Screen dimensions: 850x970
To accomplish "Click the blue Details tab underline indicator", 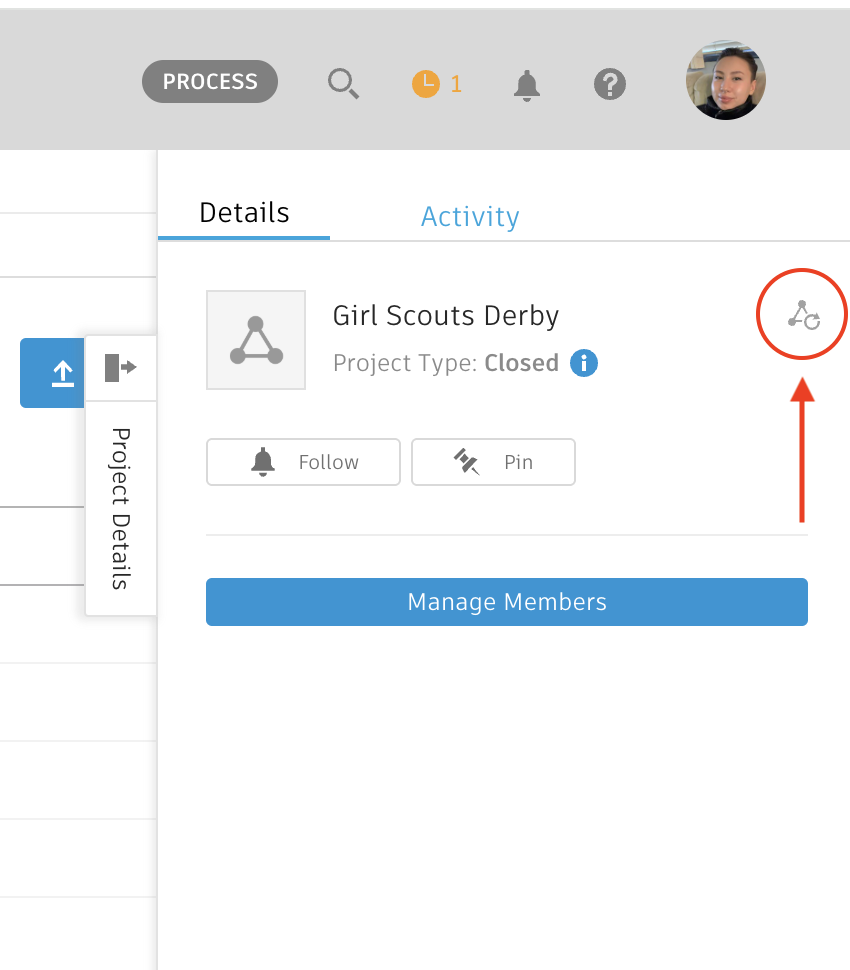I will click(x=243, y=237).
